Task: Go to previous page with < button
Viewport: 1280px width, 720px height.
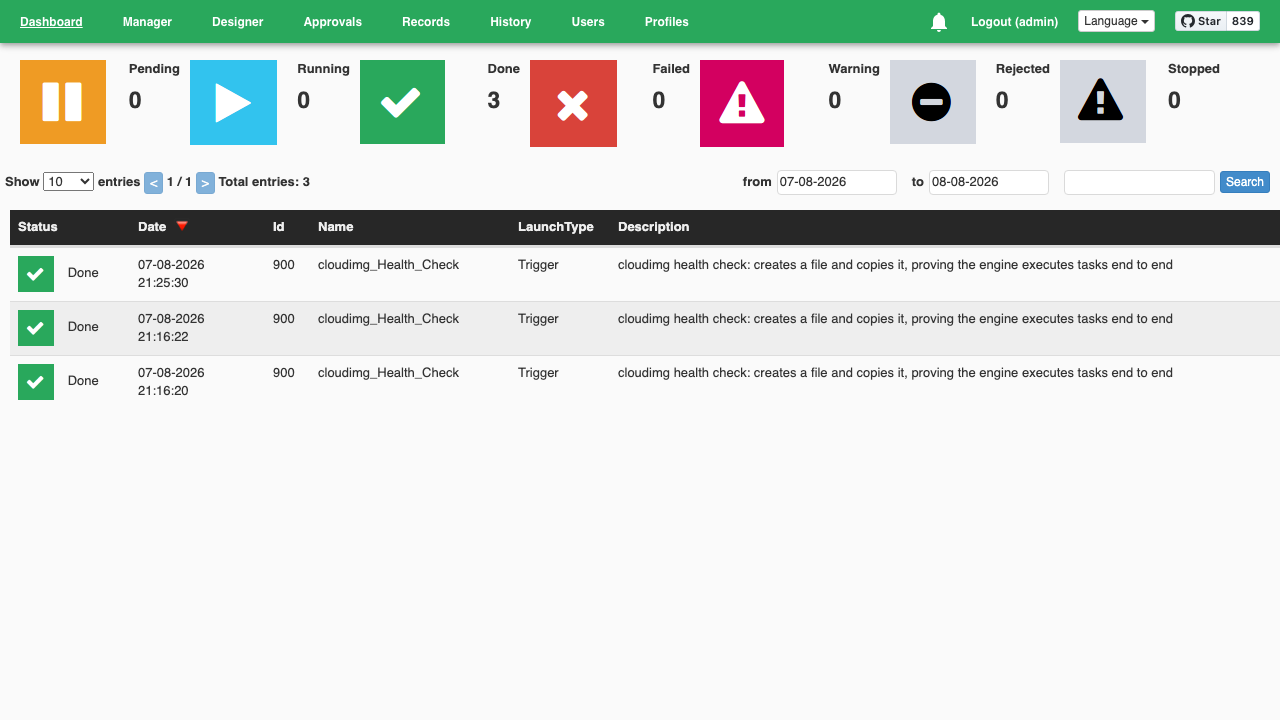Action: point(153,183)
